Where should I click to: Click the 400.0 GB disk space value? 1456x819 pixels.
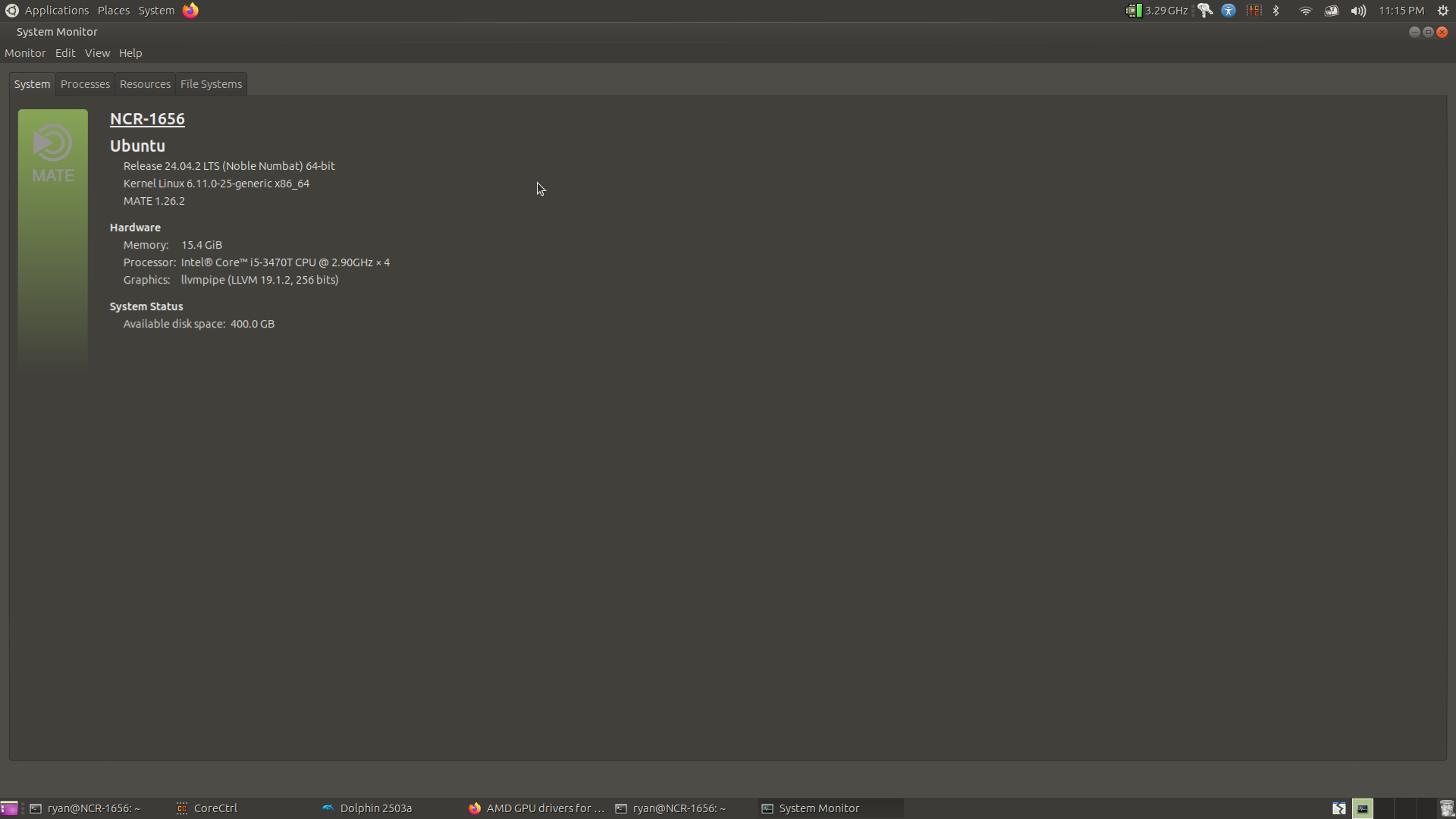coord(253,324)
